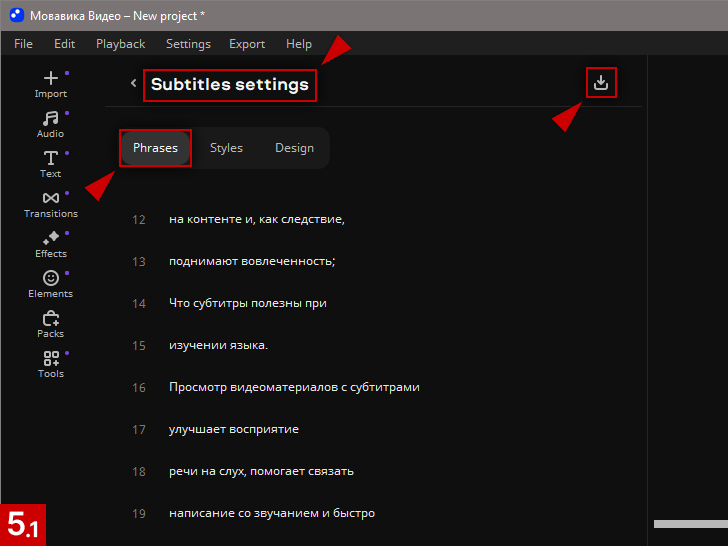Open the Settings menu
Image resolution: width=728 pixels, height=546 pixels.
[x=188, y=44]
